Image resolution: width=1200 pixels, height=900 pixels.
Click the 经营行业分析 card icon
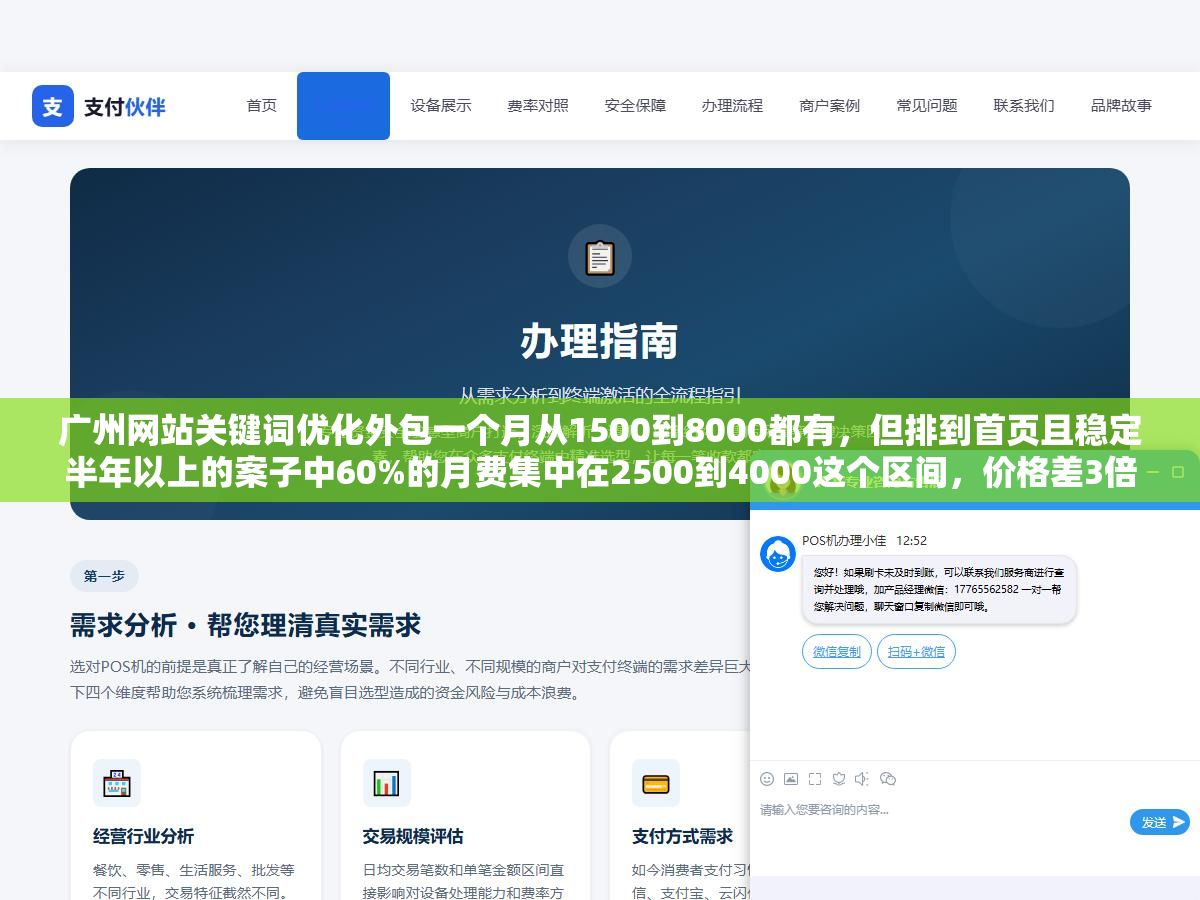(x=117, y=783)
